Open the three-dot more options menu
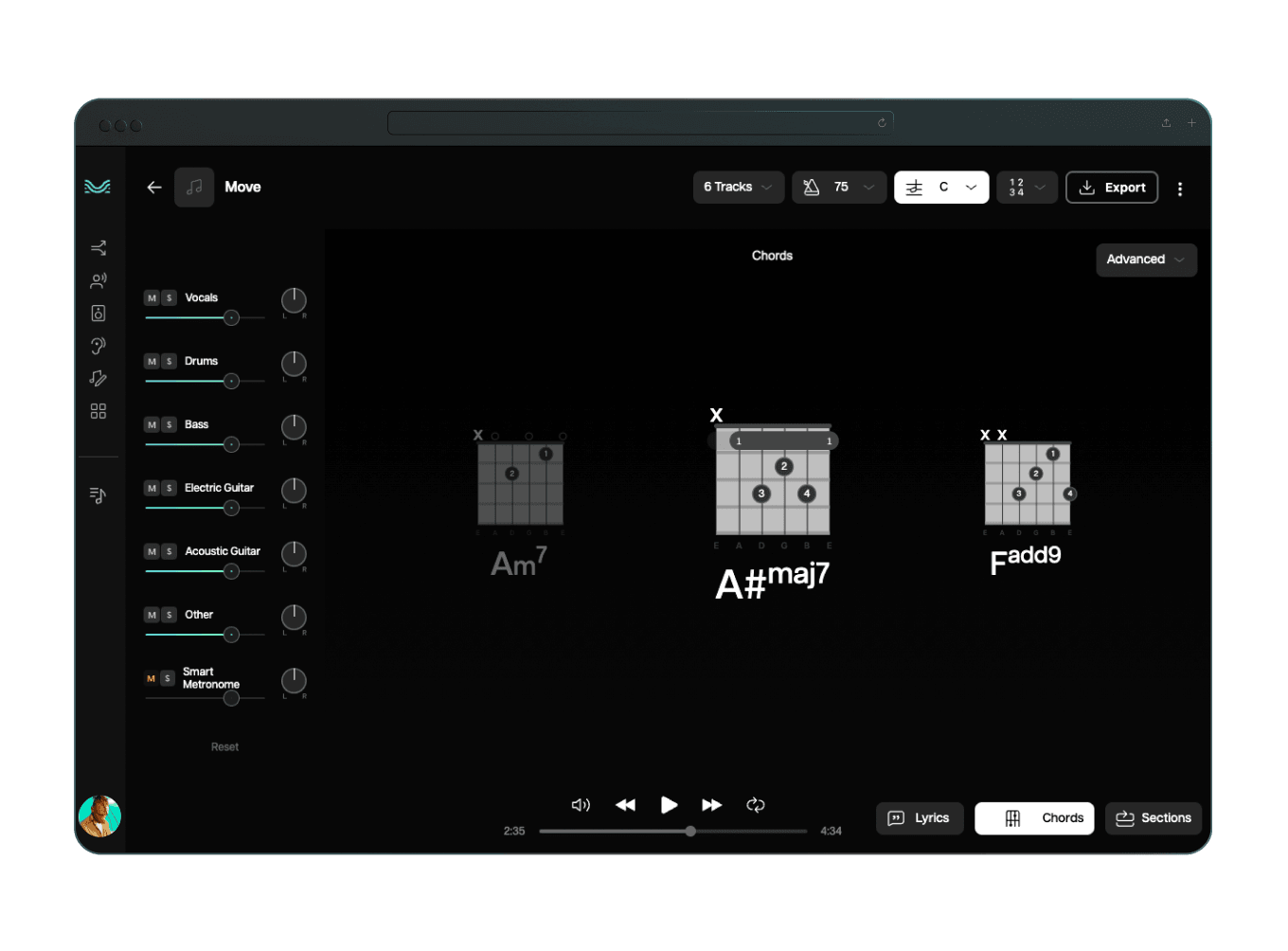Viewport: 1288px width, 951px height. click(x=1180, y=188)
